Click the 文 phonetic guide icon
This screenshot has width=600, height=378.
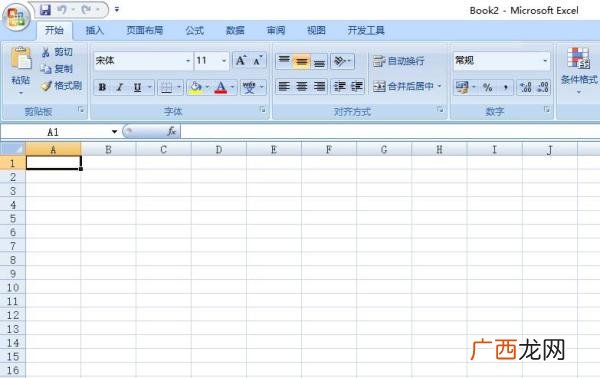(249, 88)
